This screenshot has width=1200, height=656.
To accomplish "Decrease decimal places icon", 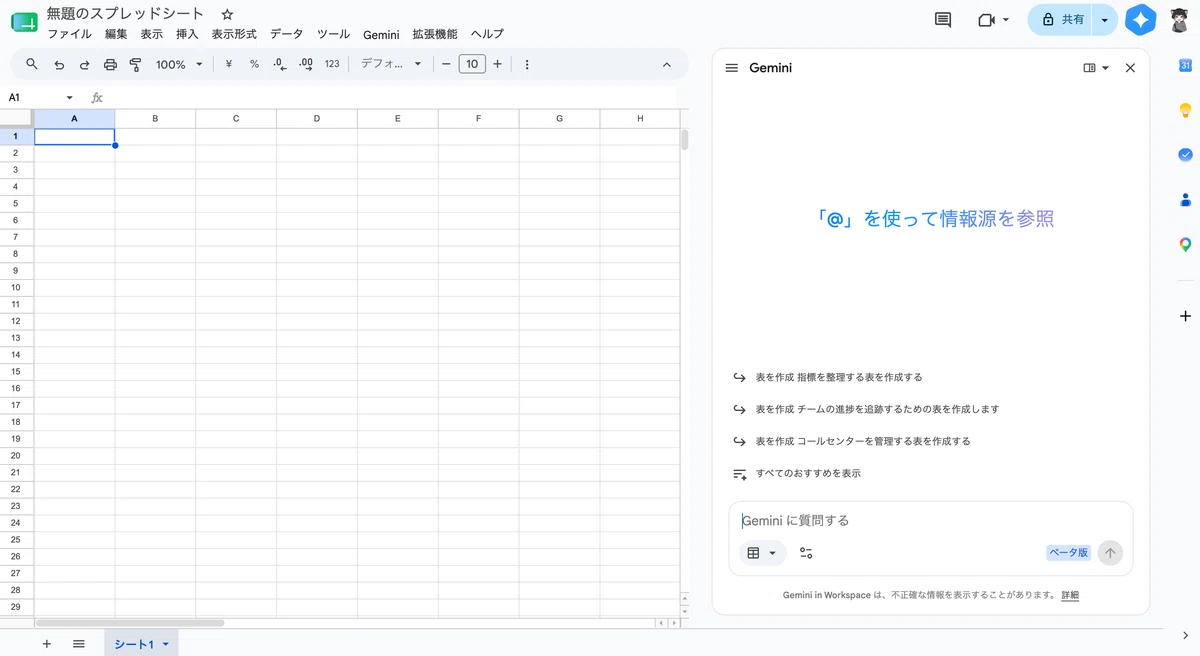I will pyautogui.click(x=280, y=64).
